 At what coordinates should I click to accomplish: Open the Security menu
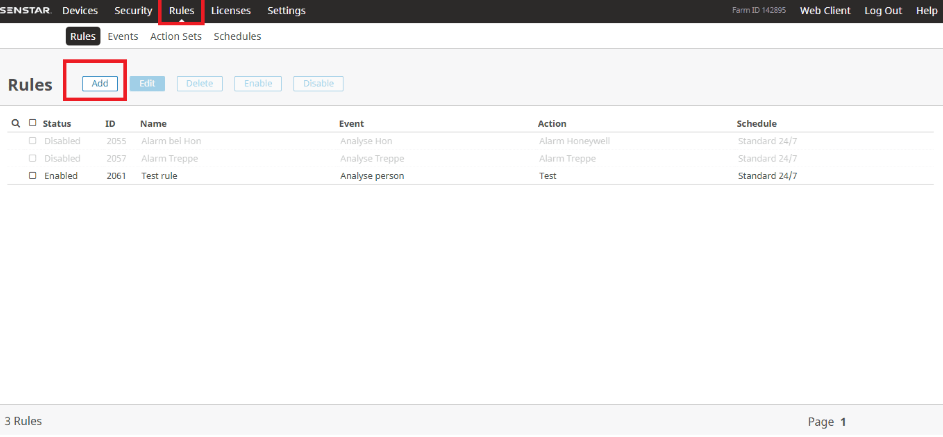click(133, 11)
